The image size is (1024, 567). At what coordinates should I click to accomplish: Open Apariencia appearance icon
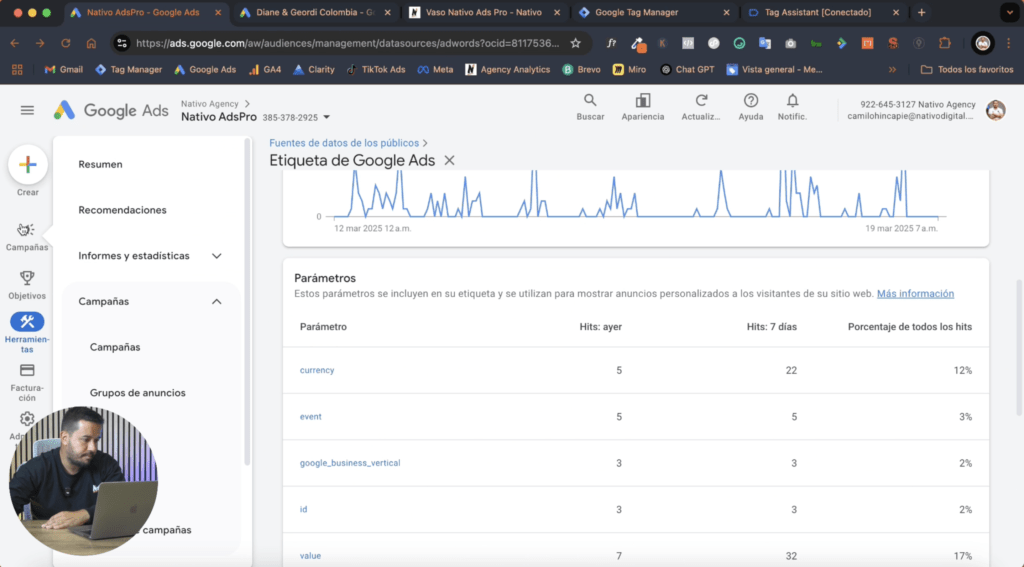pyautogui.click(x=643, y=101)
